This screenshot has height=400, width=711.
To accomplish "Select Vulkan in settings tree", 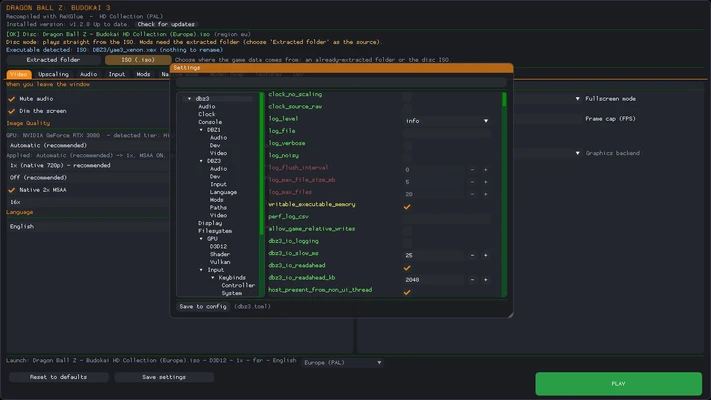I will click(x=220, y=262).
